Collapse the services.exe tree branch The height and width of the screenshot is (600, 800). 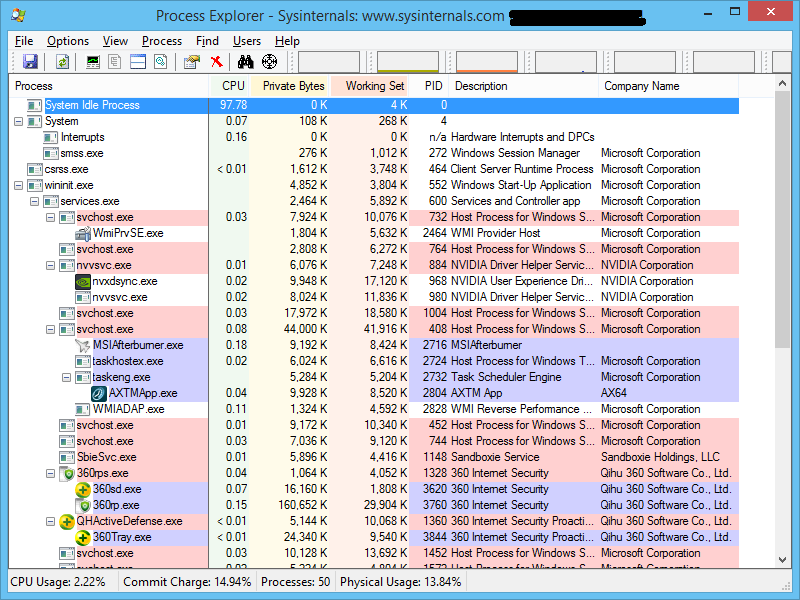[x=35, y=201]
